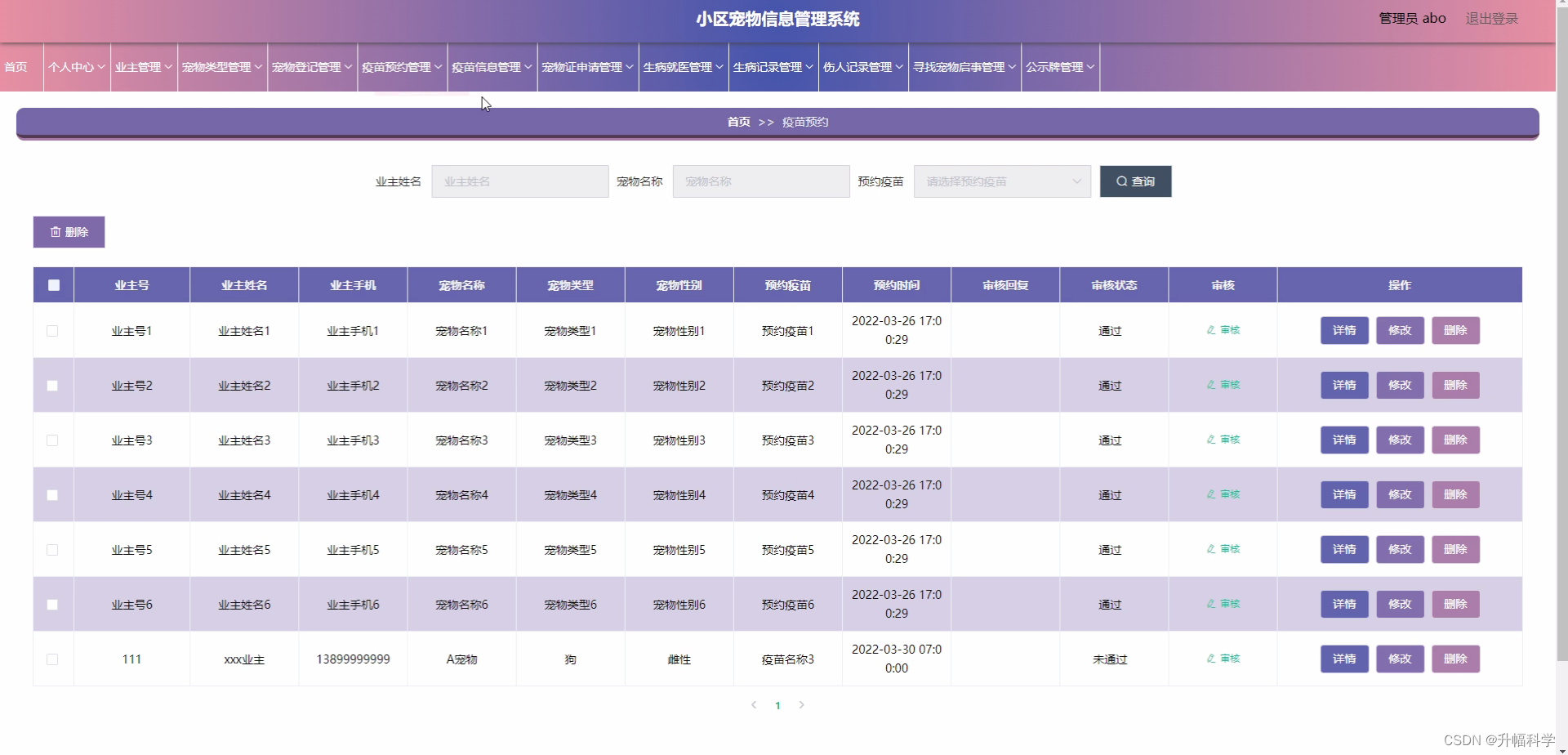Viewport: 1568px width, 755px height.
Task: Expand the 疫苗预约管理 menu
Action: [x=401, y=67]
